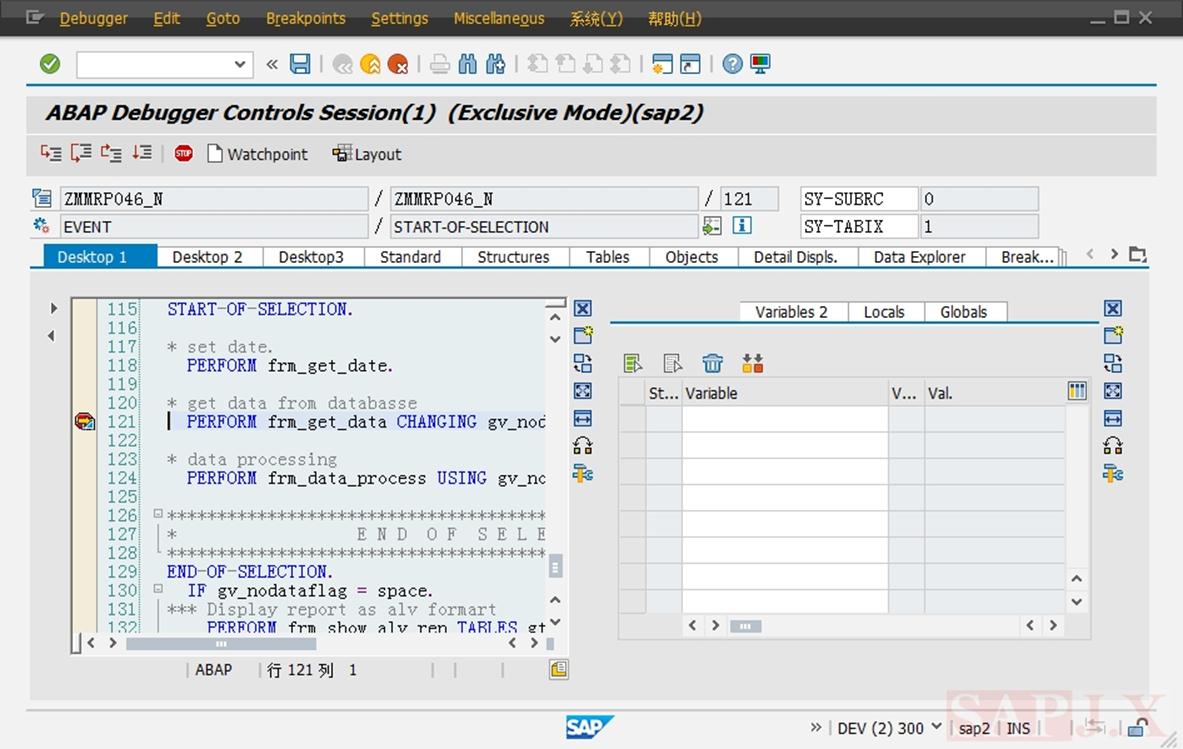This screenshot has height=749, width=1183.
Task: Click the green Enter checkmark icon
Action: coord(50,64)
